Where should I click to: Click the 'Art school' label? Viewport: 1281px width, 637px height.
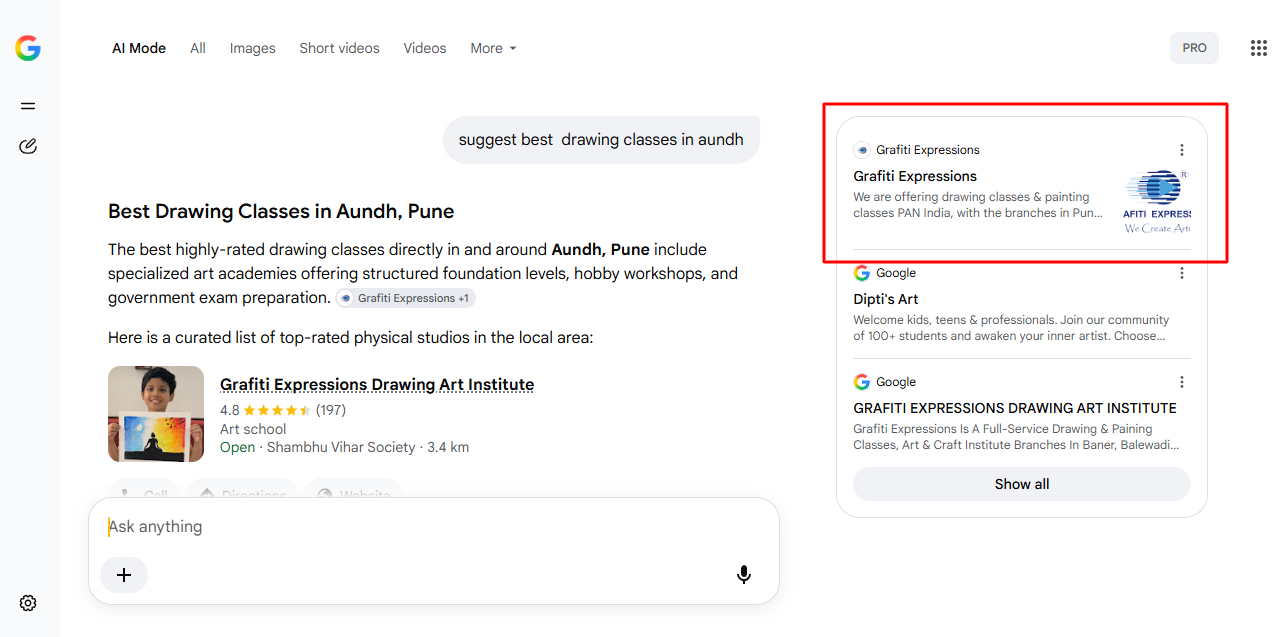[x=253, y=429]
